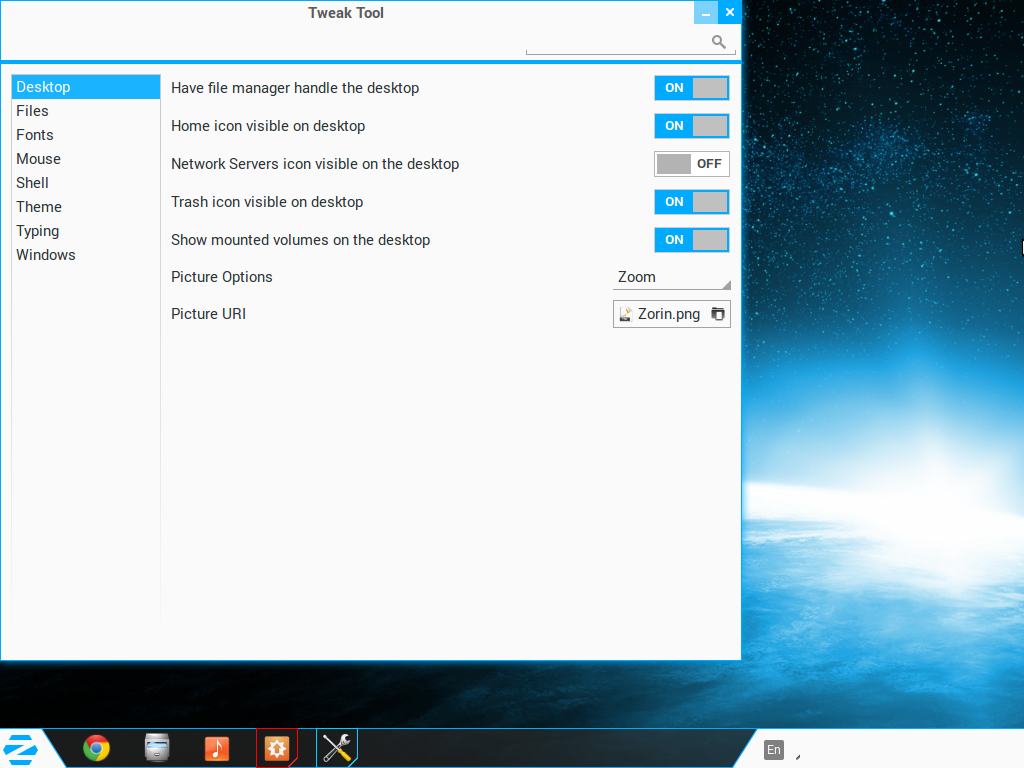Click the Picture Options label
The image size is (1024, 768).
tap(221, 277)
